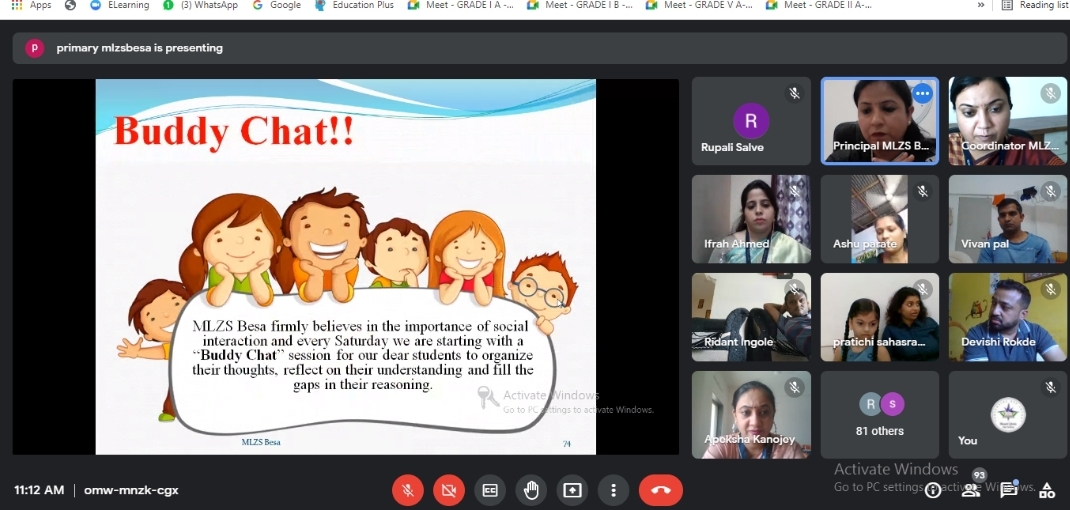Toggle closed captions on
Image resolution: width=1070 pixels, height=510 pixels.
490,490
